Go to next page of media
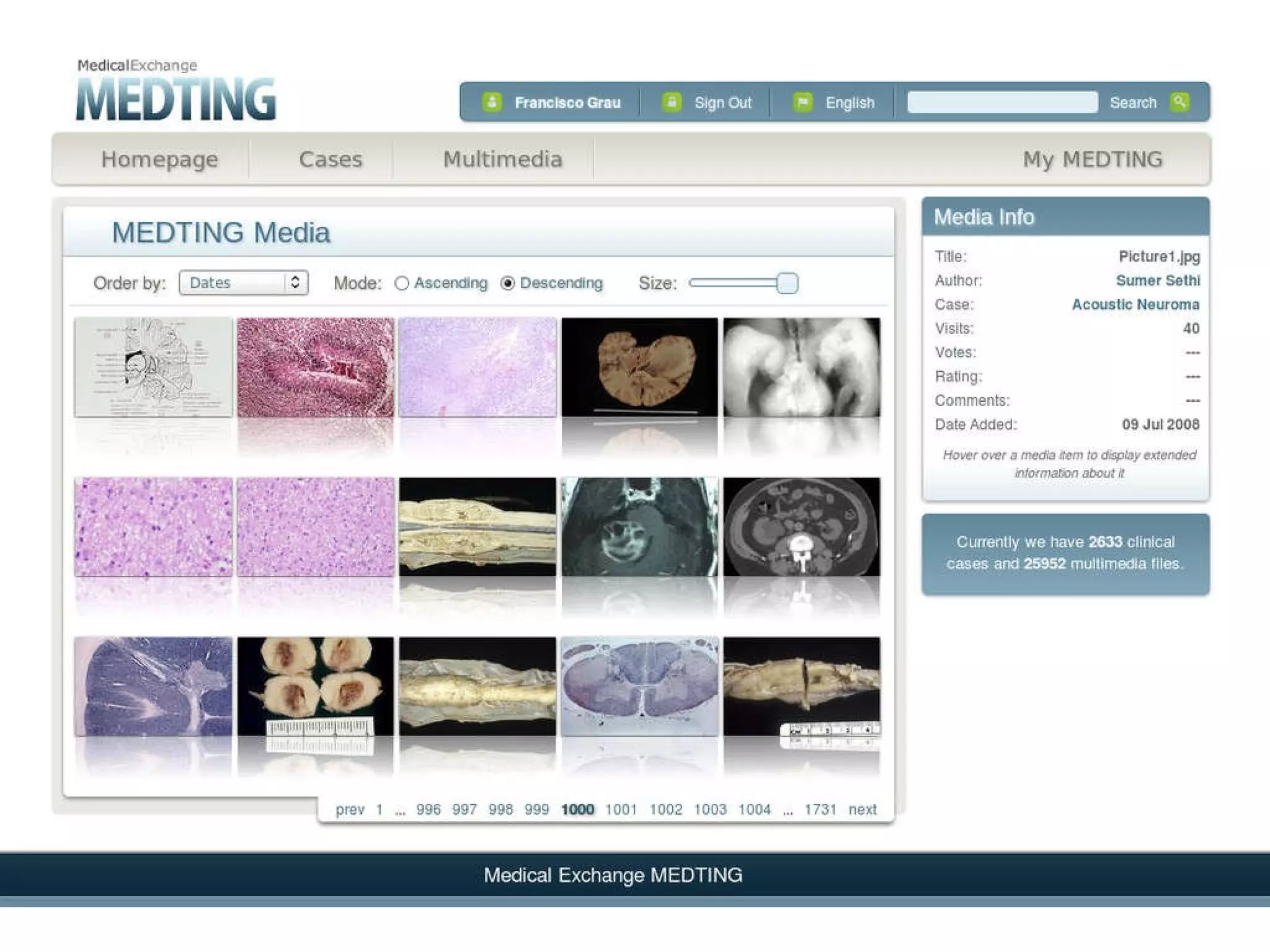The height and width of the screenshot is (952, 1270). coord(862,809)
